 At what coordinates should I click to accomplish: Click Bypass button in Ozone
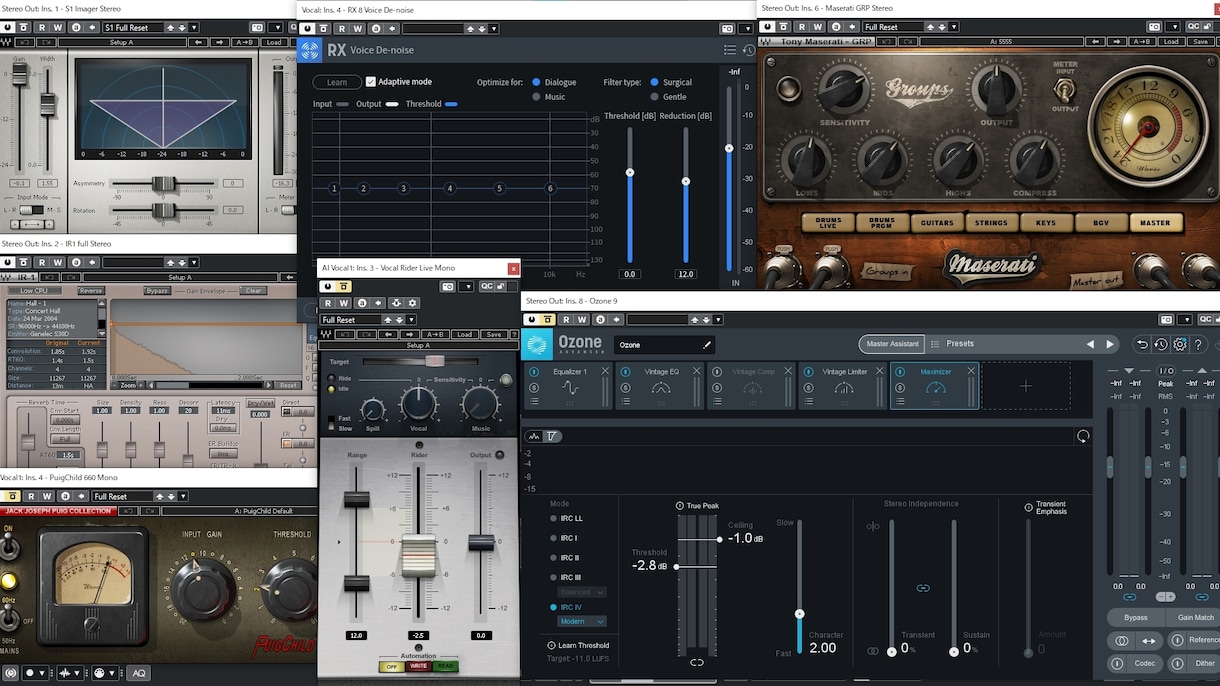pos(1136,617)
